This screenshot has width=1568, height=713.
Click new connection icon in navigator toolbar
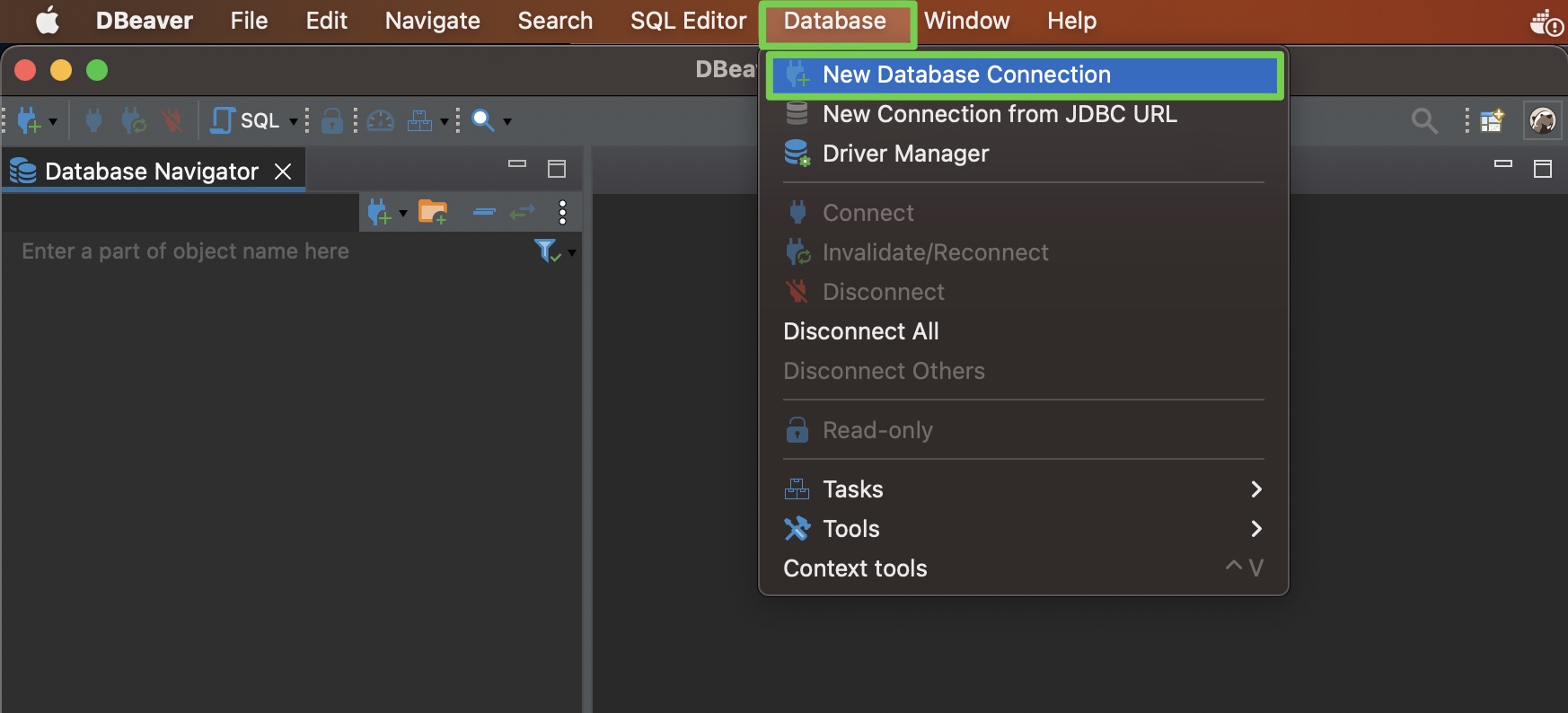click(379, 213)
